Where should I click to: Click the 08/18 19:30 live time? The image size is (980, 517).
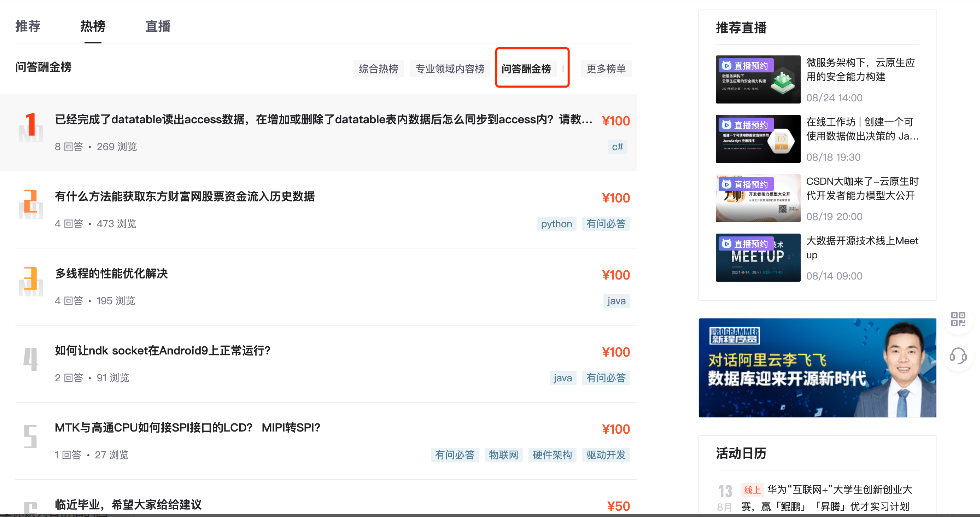[833, 157]
